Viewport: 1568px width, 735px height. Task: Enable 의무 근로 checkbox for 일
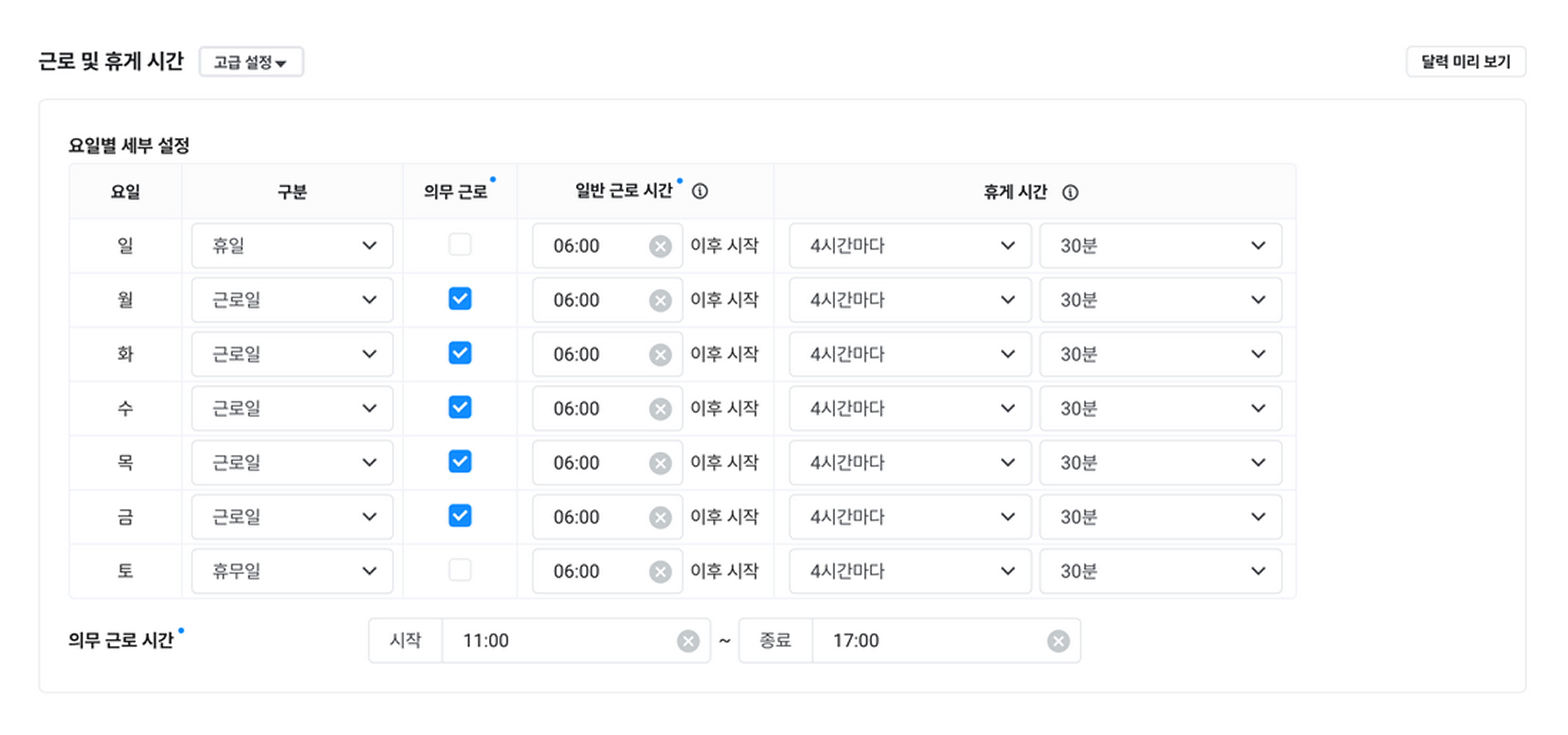[459, 245]
